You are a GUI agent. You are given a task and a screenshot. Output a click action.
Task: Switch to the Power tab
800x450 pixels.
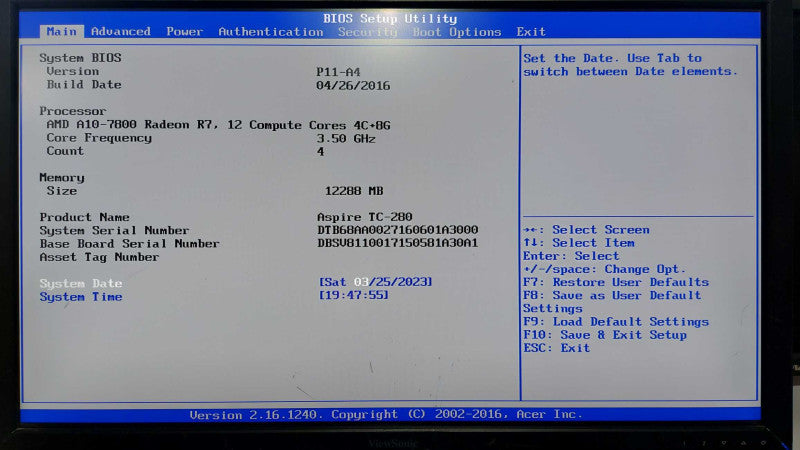tap(185, 32)
